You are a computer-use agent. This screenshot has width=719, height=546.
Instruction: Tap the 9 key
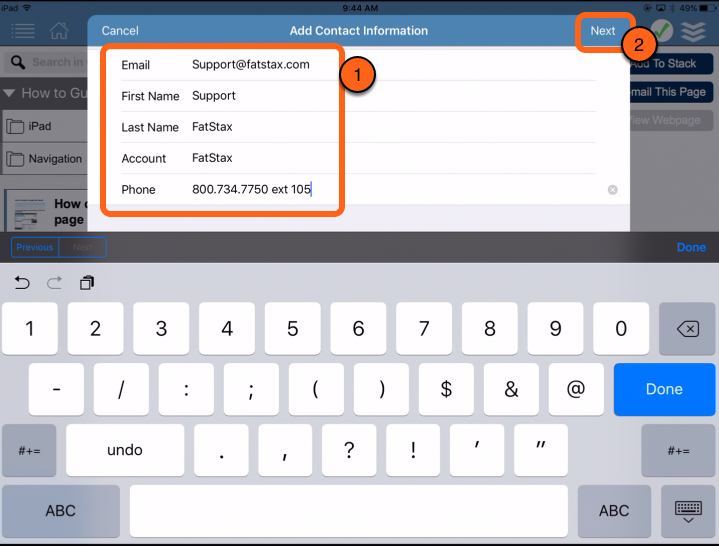coord(555,329)
